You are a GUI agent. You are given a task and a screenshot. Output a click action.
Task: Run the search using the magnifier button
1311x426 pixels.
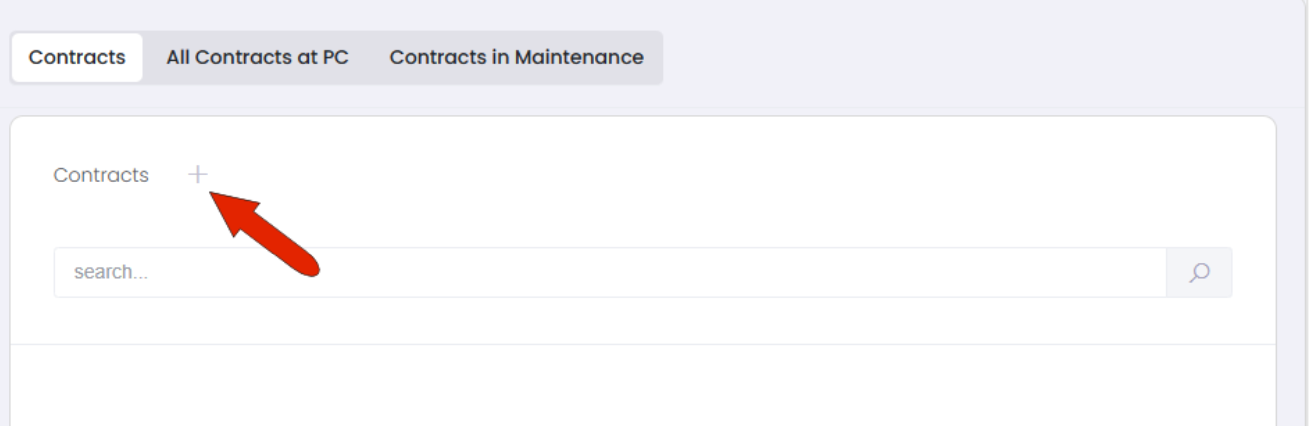point(1199,272)
